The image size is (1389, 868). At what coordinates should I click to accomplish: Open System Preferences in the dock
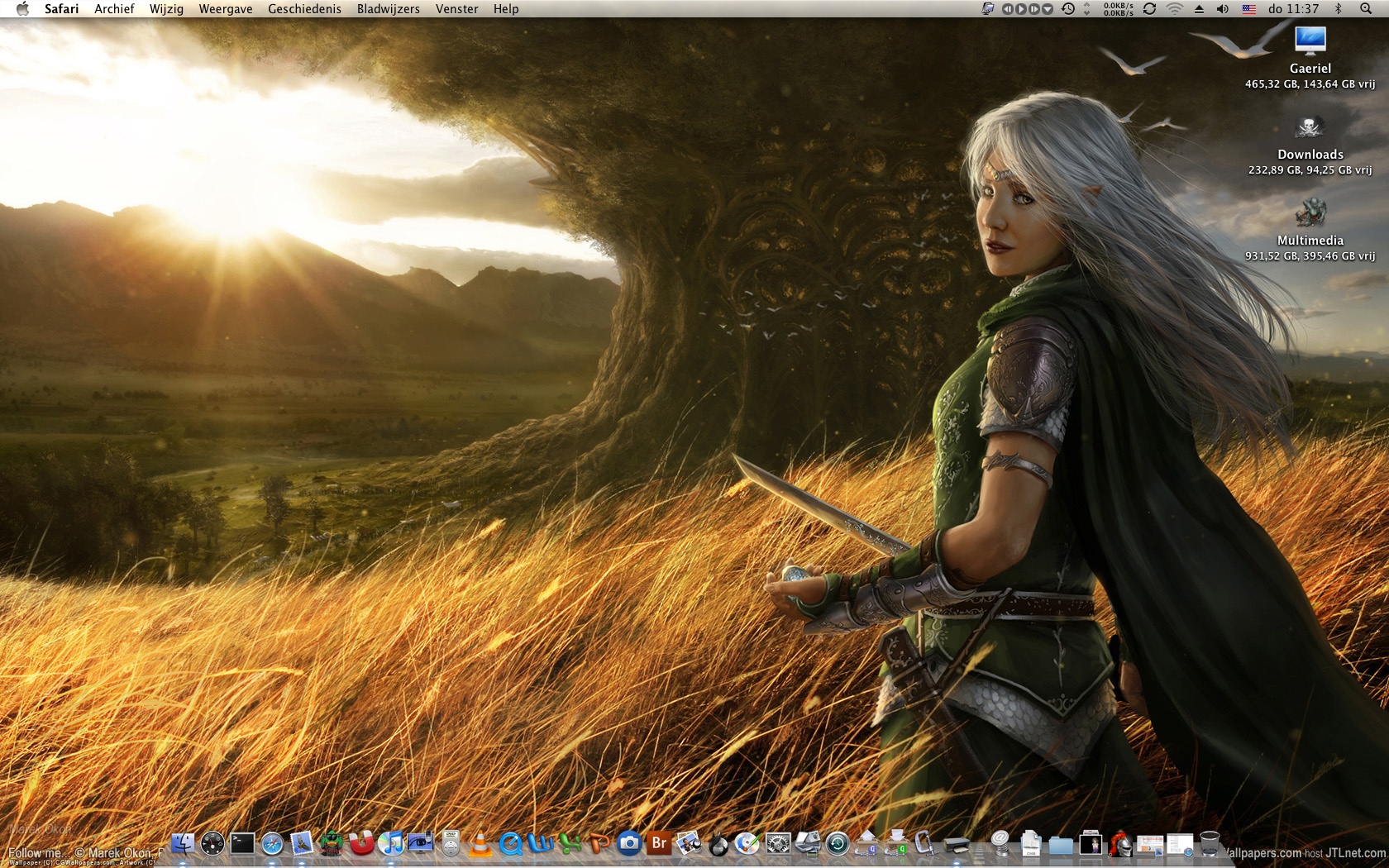tap(778, 844)
